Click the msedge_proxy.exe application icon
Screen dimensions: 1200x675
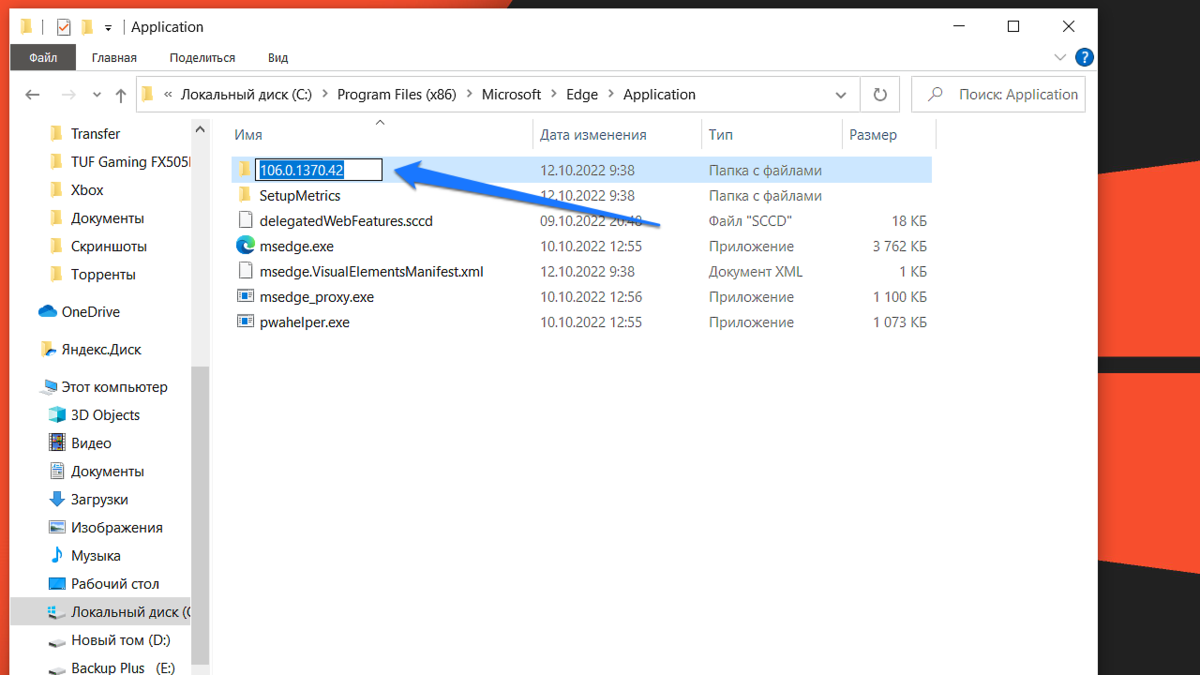(245, 296)
